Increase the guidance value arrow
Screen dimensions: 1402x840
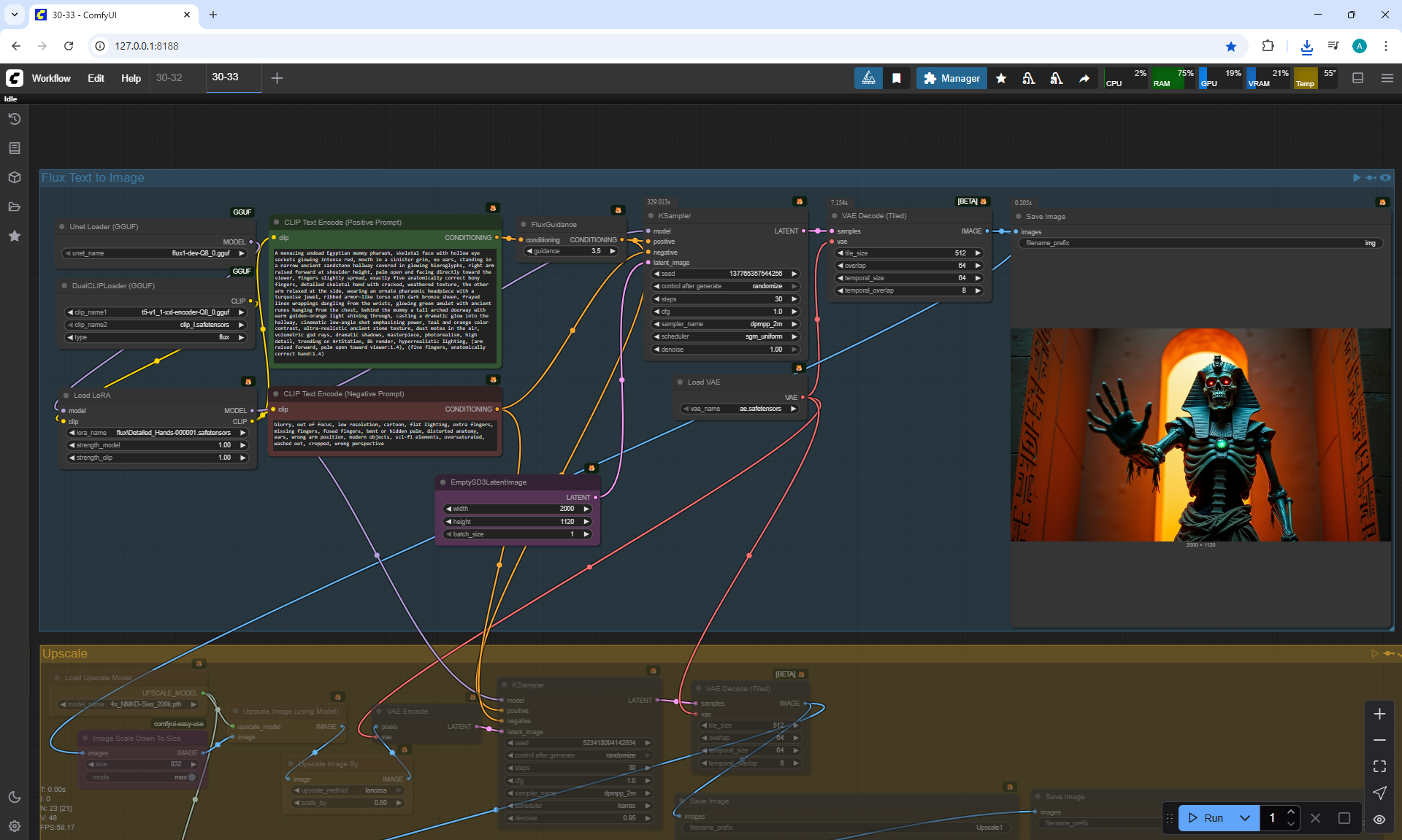[x=613, y=251]
